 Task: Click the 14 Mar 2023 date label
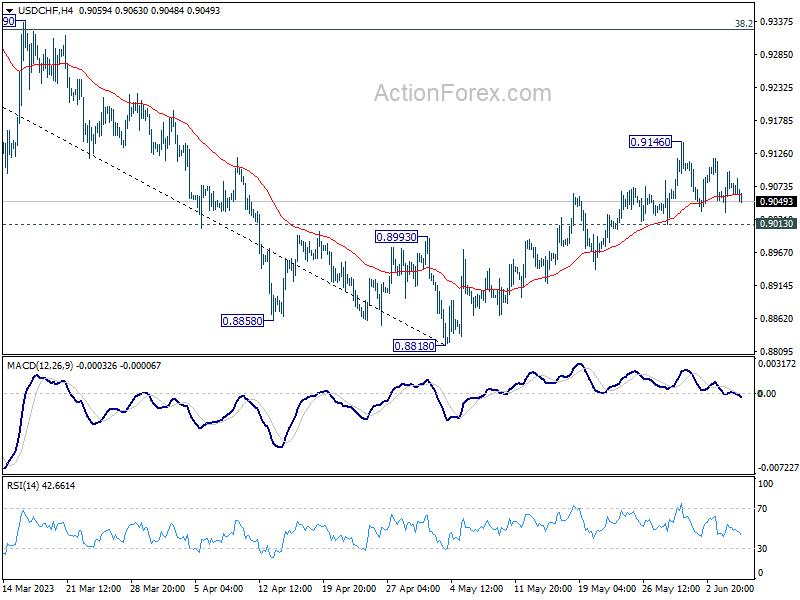coord(29,589)
